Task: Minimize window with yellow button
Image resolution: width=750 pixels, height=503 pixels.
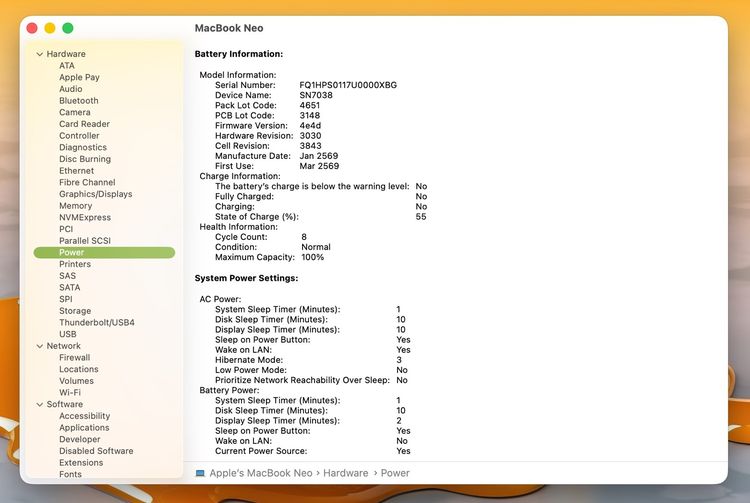Action: (x=50, y=28)
